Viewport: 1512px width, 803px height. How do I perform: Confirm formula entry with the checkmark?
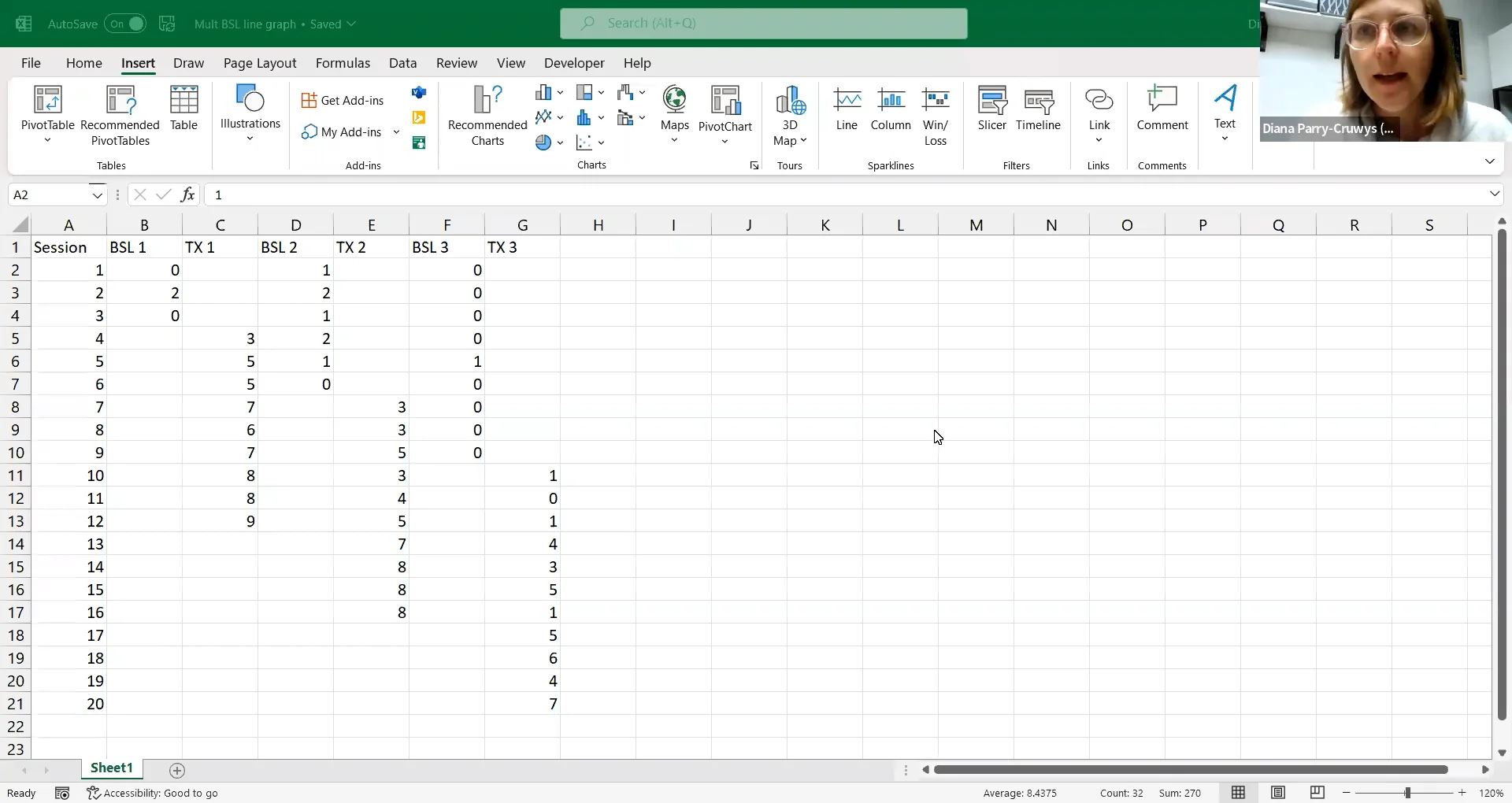pyautogui.click(x=164, y=194)
